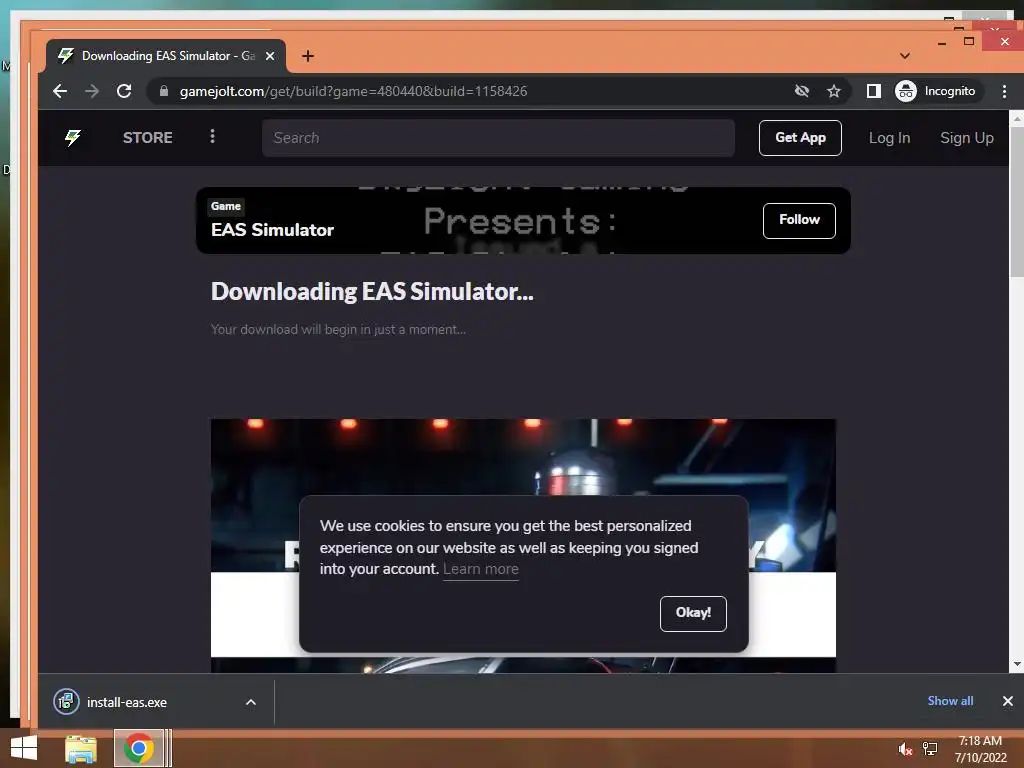This screenshot has height=768, width=1024.
Task: Click the network tray icon
Action: pyautogui.click(x=929, y=749)
